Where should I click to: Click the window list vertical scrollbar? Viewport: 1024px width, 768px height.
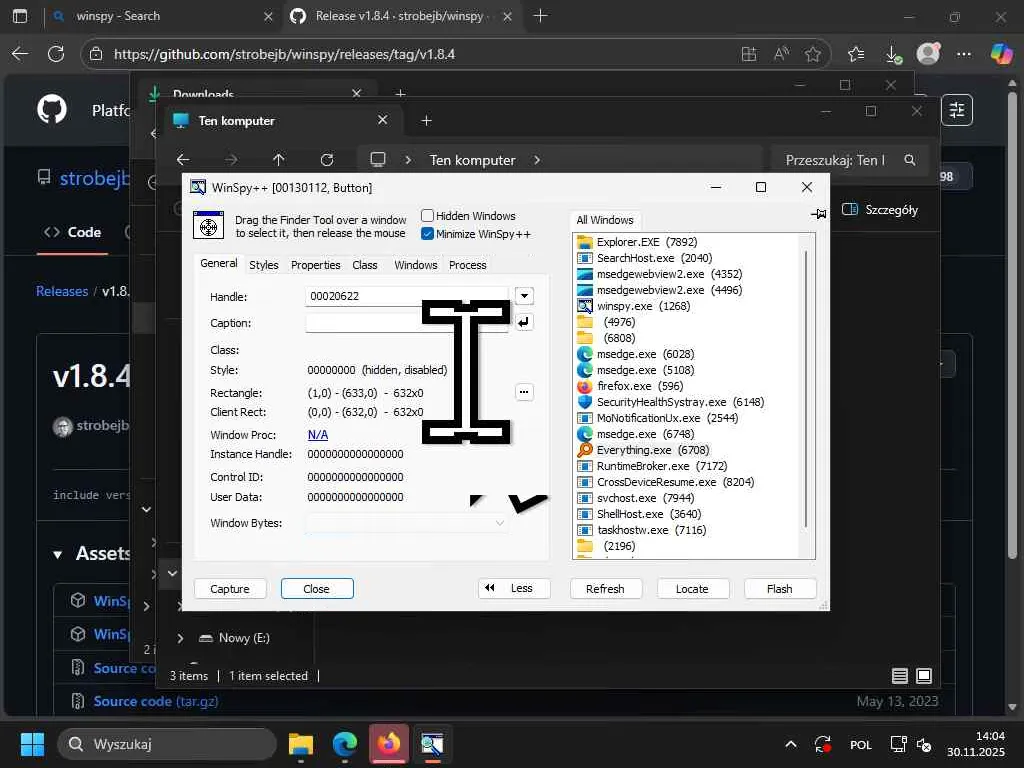pyautogui.click(x=807, y=389)
